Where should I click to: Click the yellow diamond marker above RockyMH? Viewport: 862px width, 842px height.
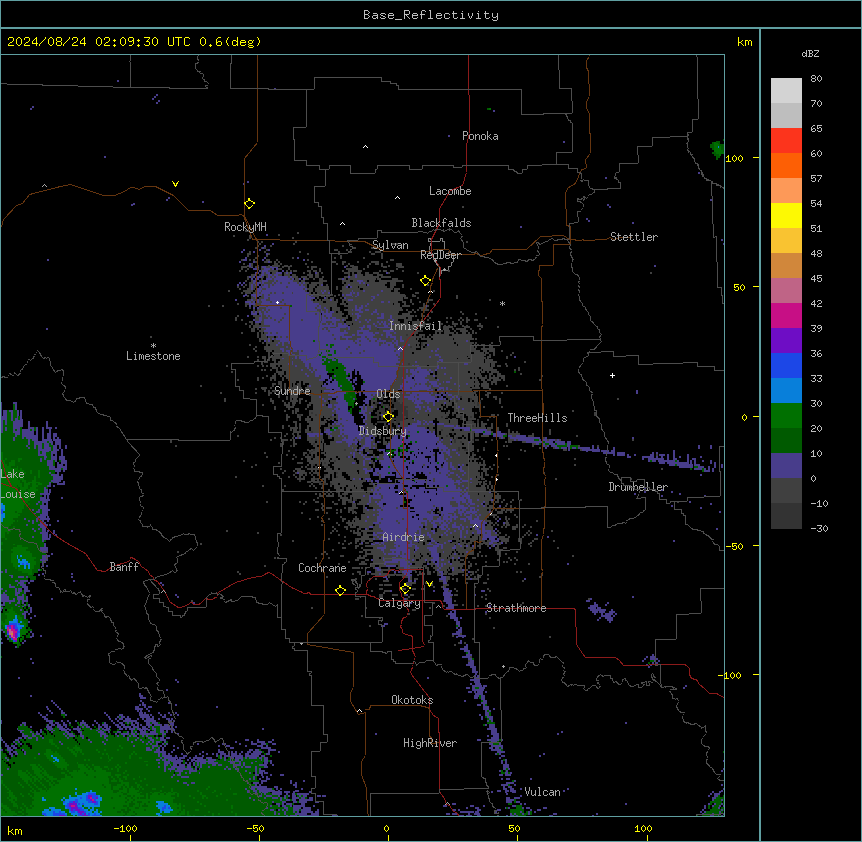tap(249, 204)
